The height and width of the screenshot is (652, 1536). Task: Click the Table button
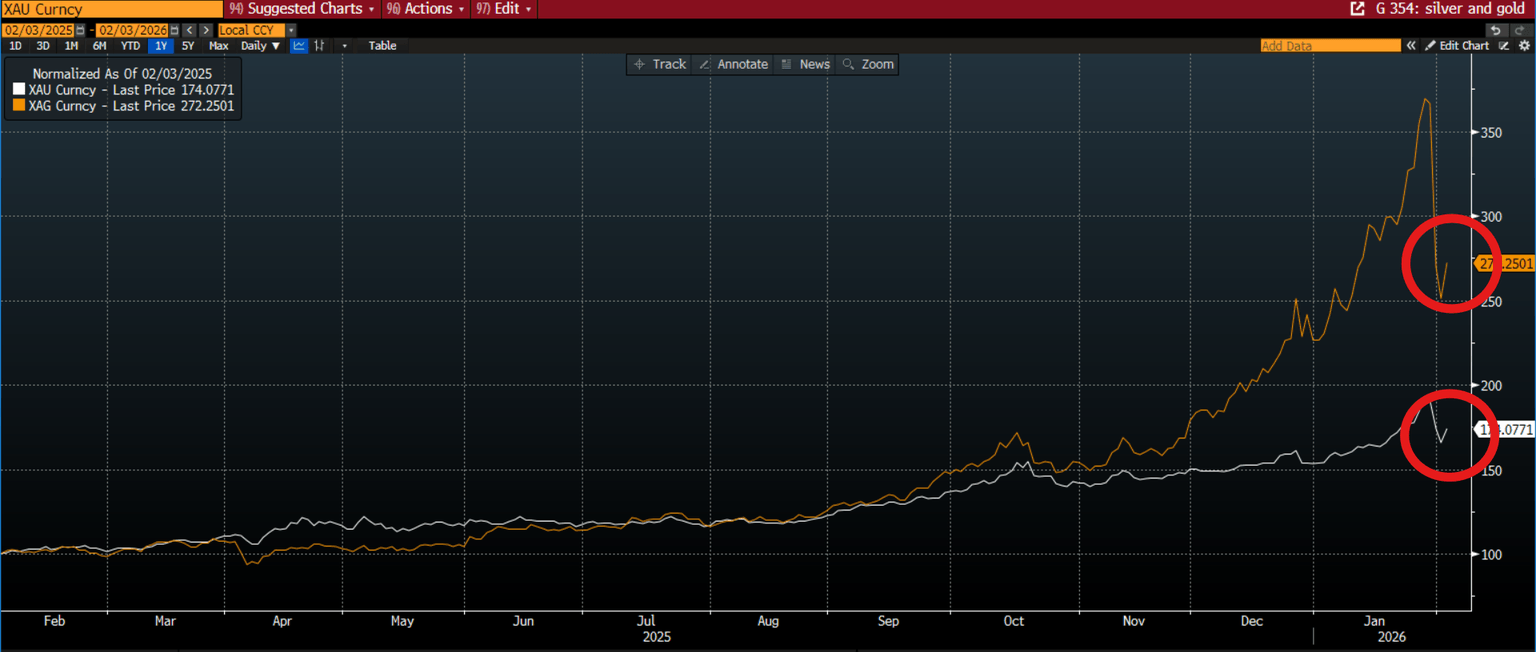pos(381,45)
